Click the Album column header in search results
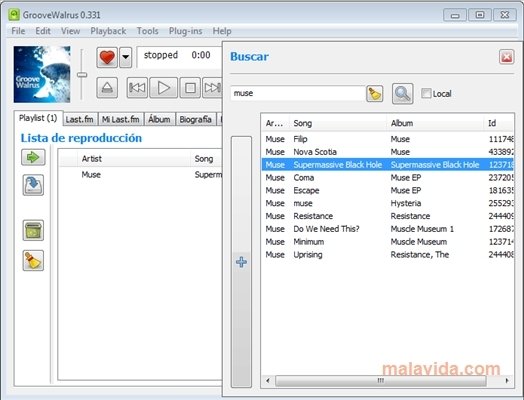This screenshot has width=524, height=400. click(x=435, y=123)
